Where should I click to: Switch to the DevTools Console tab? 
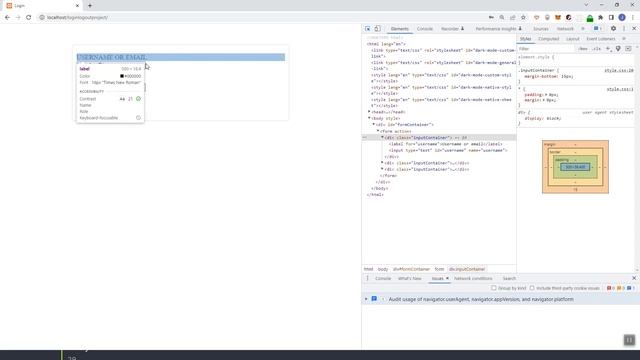tap(424, 29)
